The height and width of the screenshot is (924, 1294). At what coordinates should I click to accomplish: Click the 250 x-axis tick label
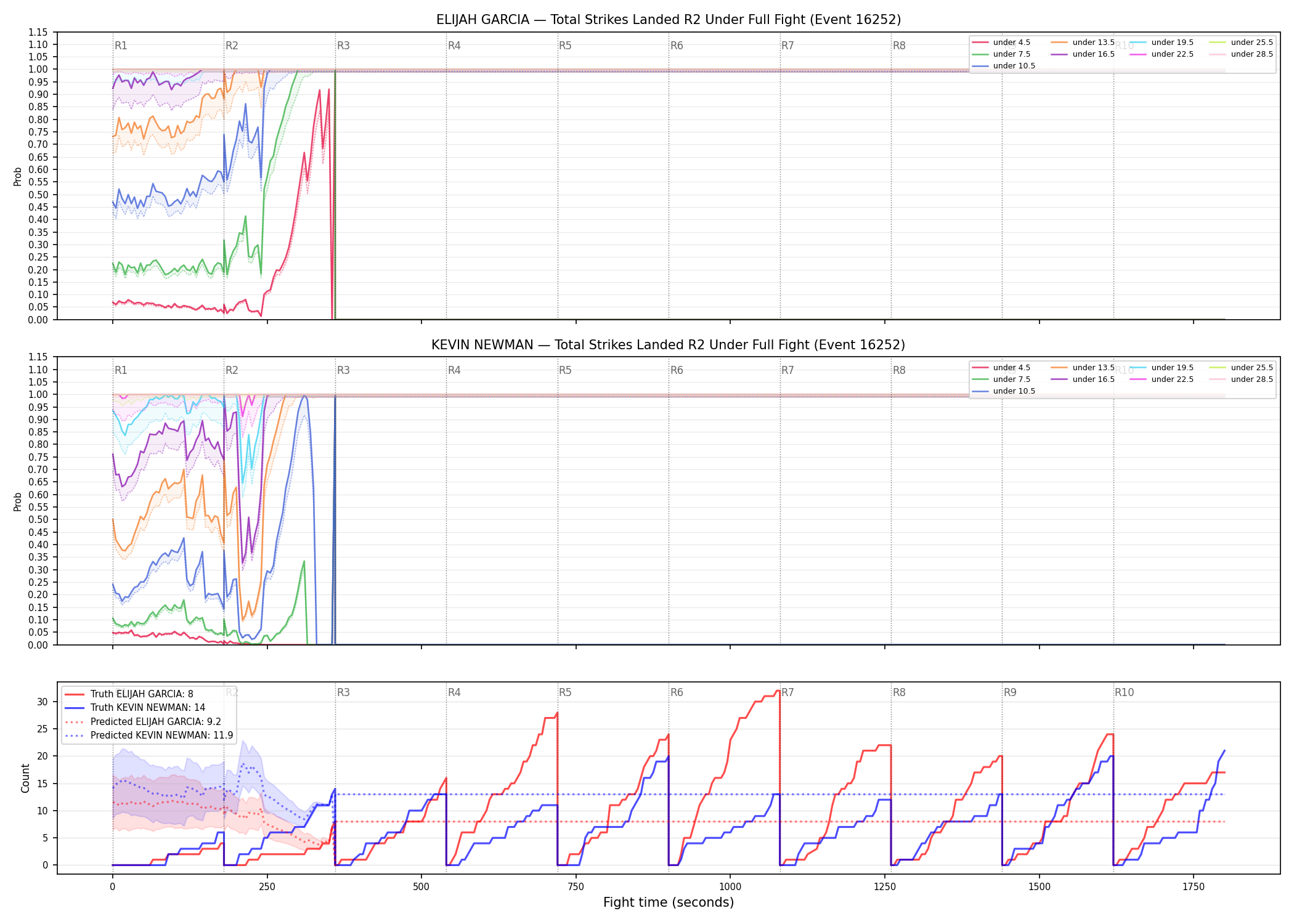(267, 887)
